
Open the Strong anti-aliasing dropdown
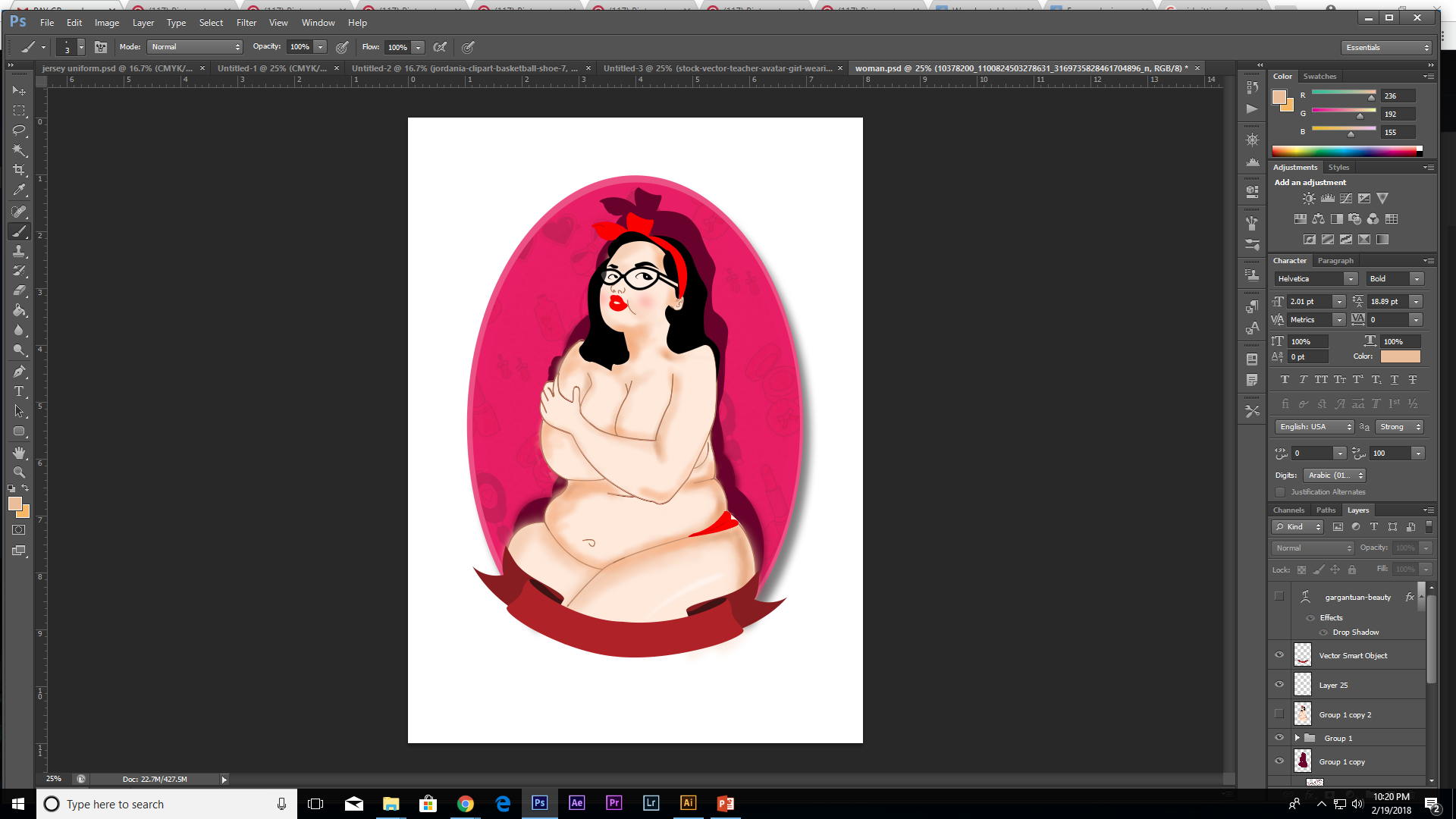1399,427
